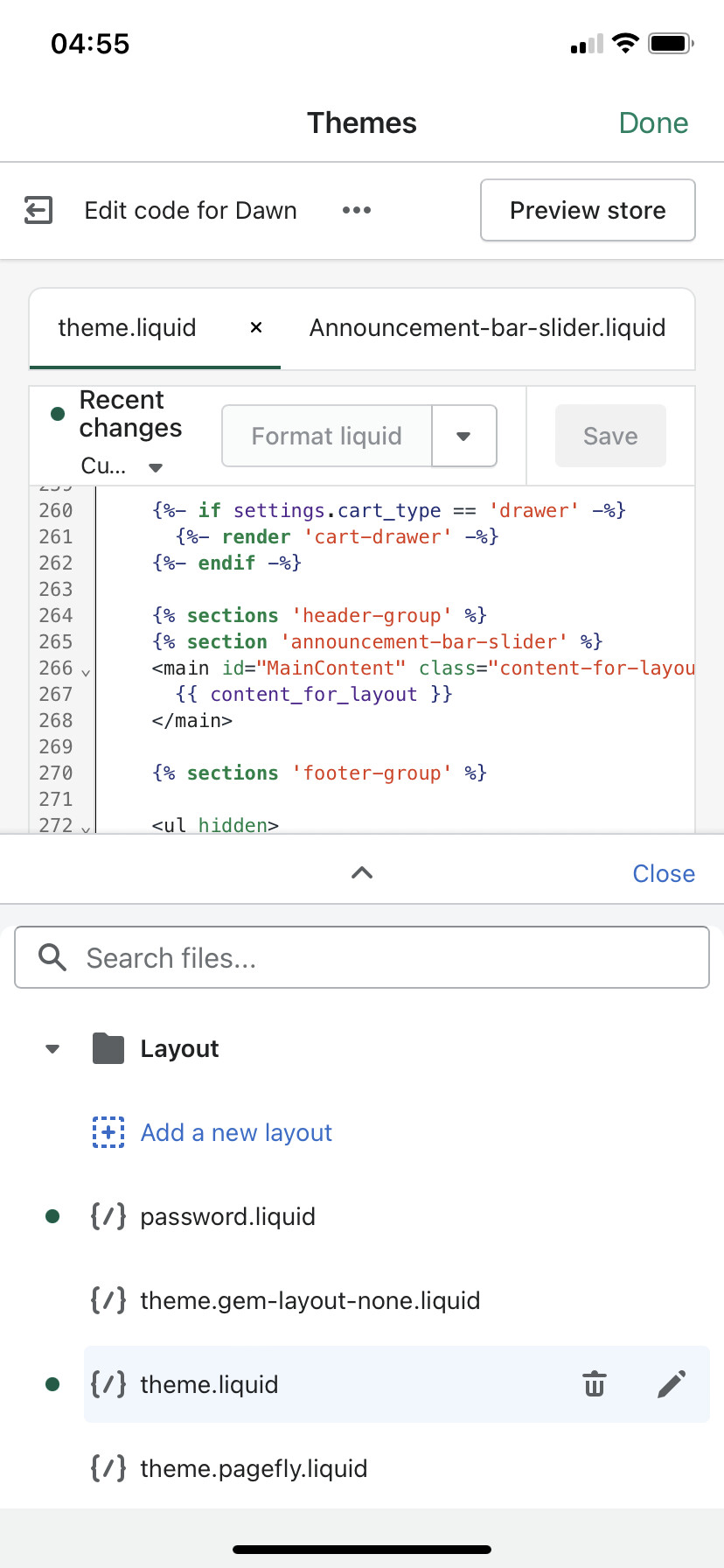The height and width of the screenshot is (1568, 724).
Task: Click the Add a new layout icon
Action: (108, 1132)
